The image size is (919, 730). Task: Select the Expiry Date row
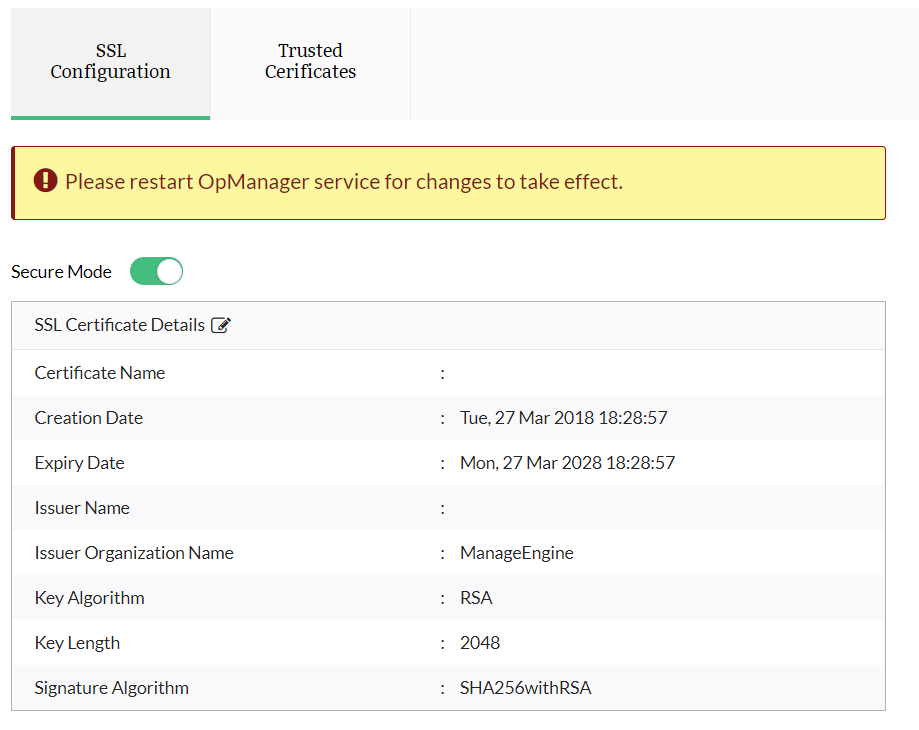point(79,462)
